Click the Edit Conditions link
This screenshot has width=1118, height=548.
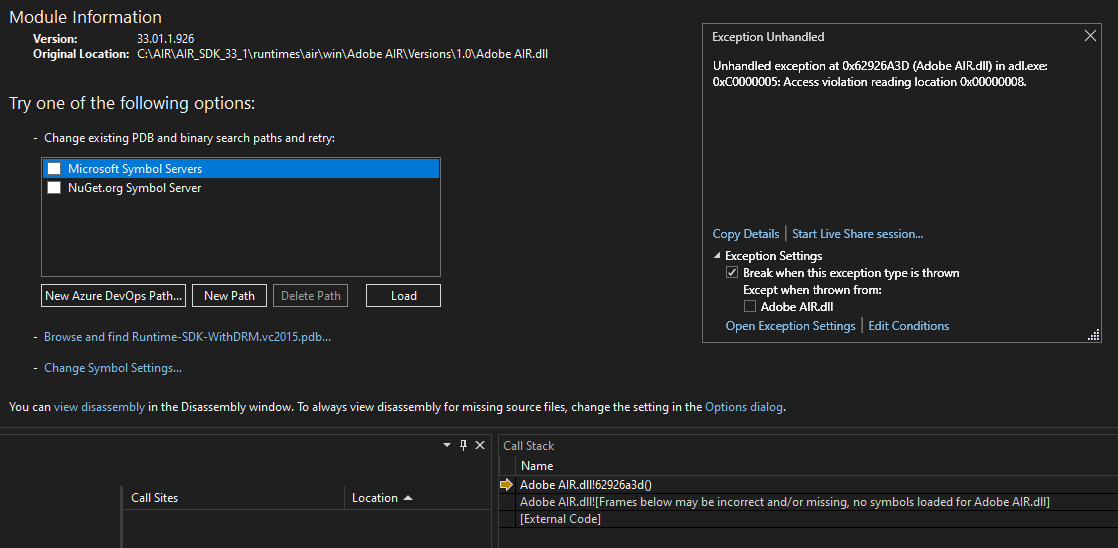click(x=909, y=326)
